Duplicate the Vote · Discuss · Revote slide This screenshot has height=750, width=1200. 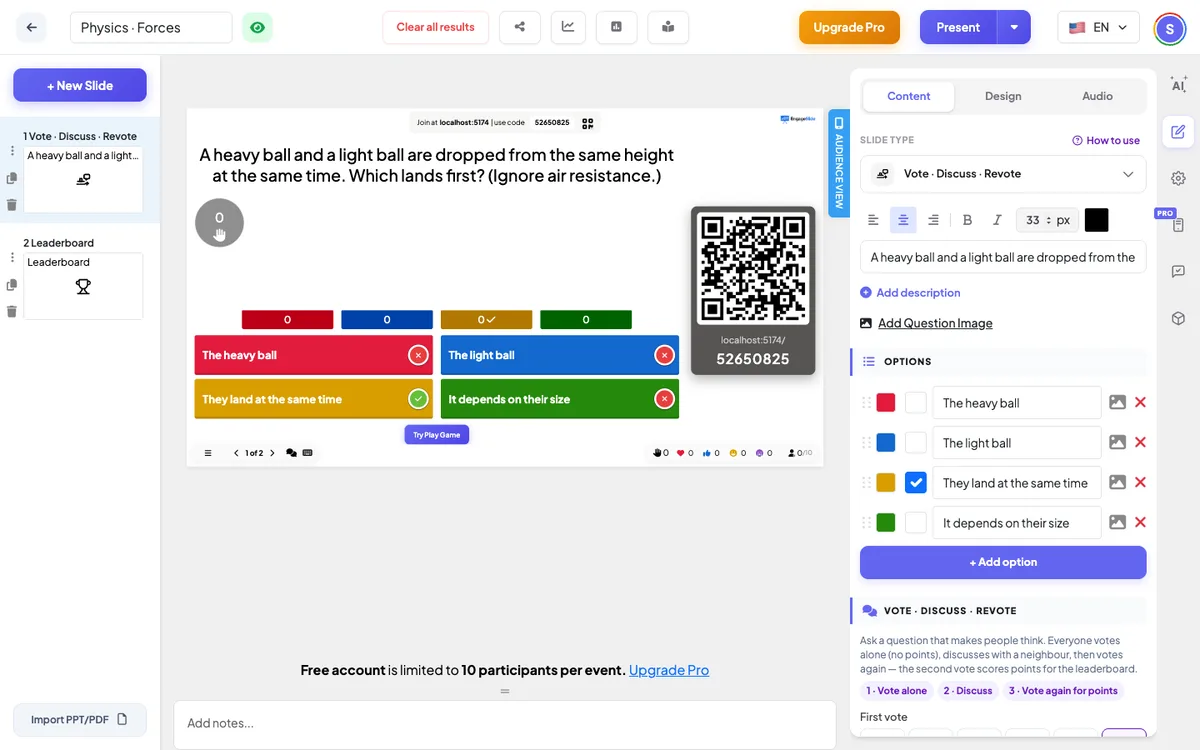pyautogui.click(x=12, y=178)
